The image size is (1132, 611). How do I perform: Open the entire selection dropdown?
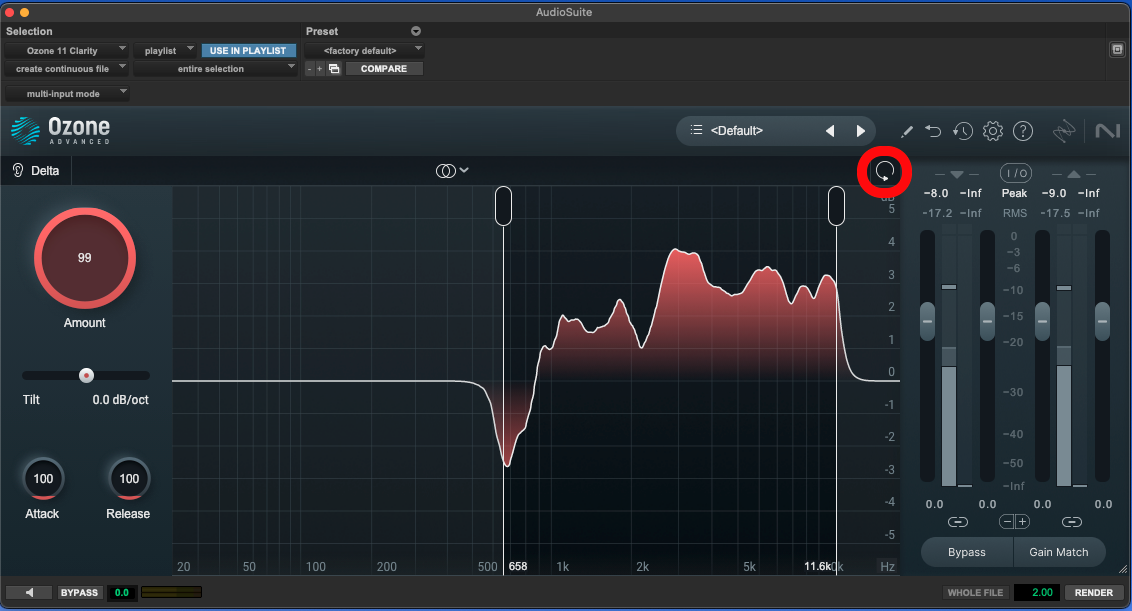pos(215,69)
